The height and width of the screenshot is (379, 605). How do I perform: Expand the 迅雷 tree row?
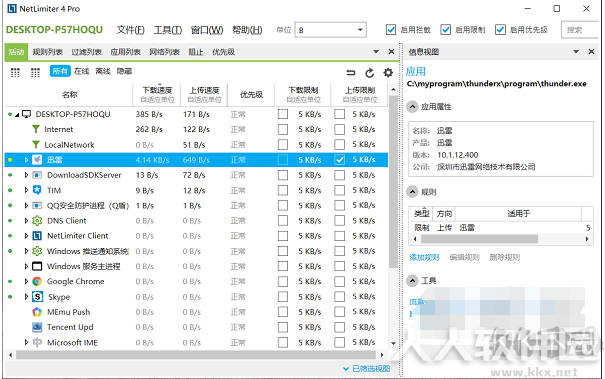tap(26, 160)
